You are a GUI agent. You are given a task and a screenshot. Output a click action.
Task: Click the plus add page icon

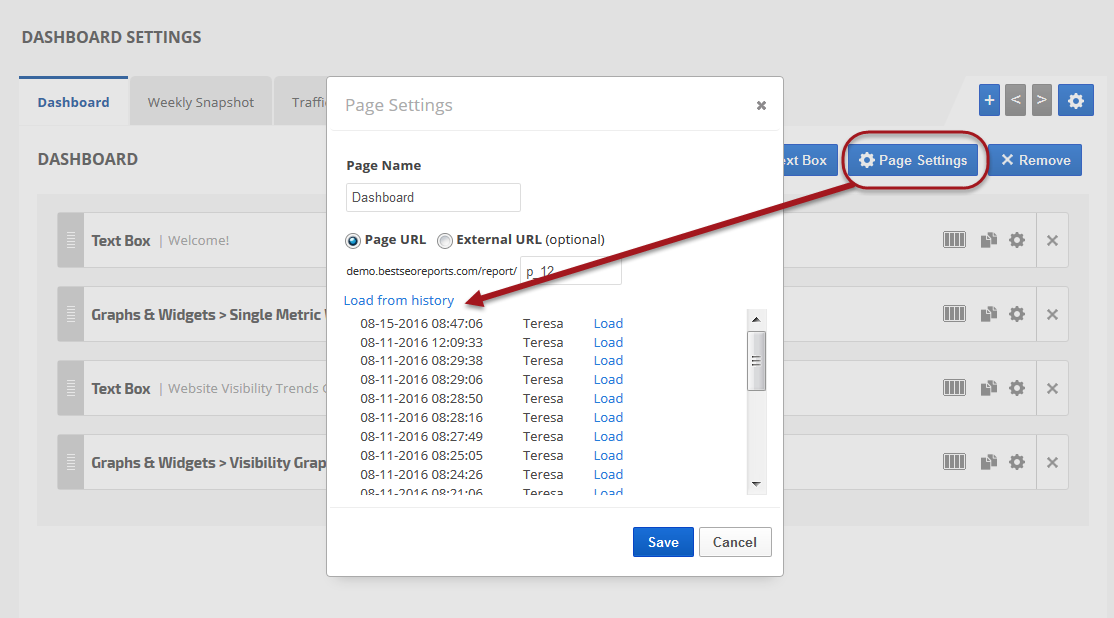point(990,100)
